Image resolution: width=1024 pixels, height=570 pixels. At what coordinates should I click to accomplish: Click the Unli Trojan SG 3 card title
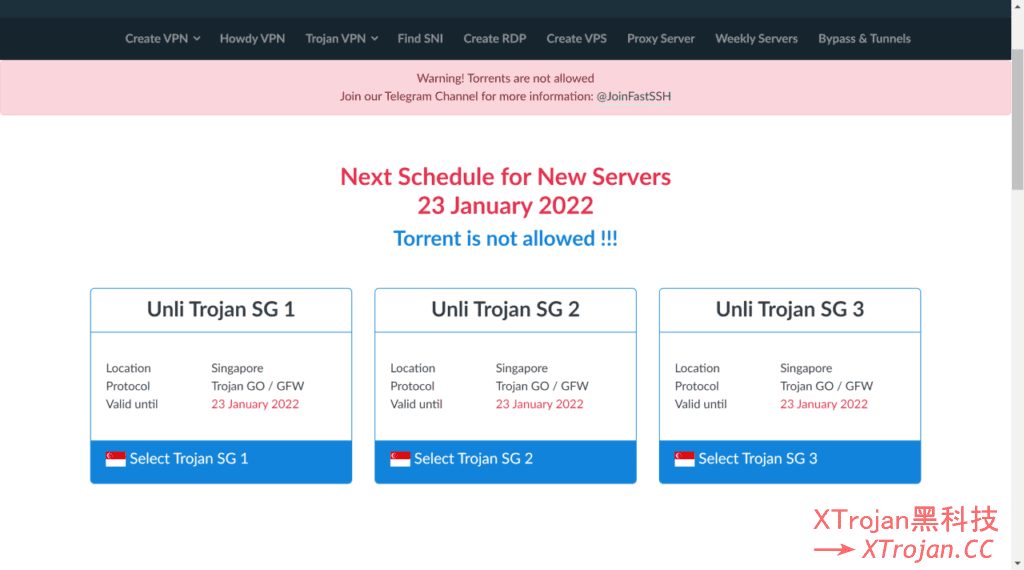coord(789,310)
